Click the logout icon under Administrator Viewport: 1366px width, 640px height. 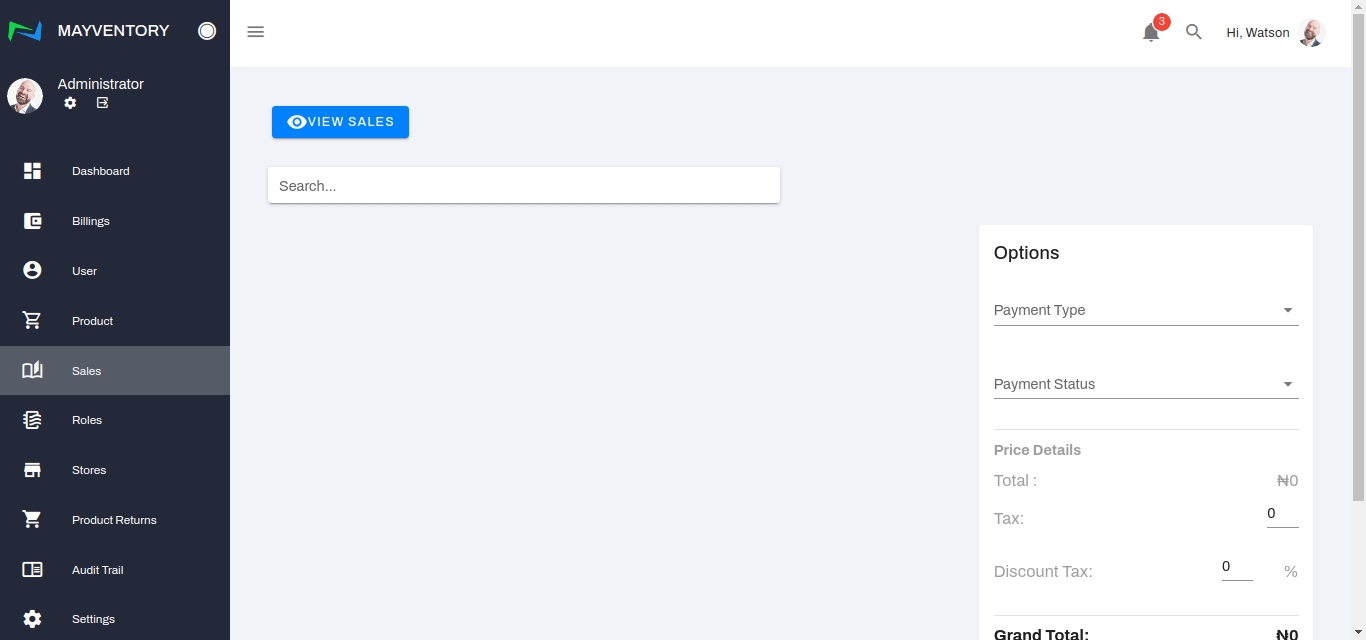coord(102,103)
